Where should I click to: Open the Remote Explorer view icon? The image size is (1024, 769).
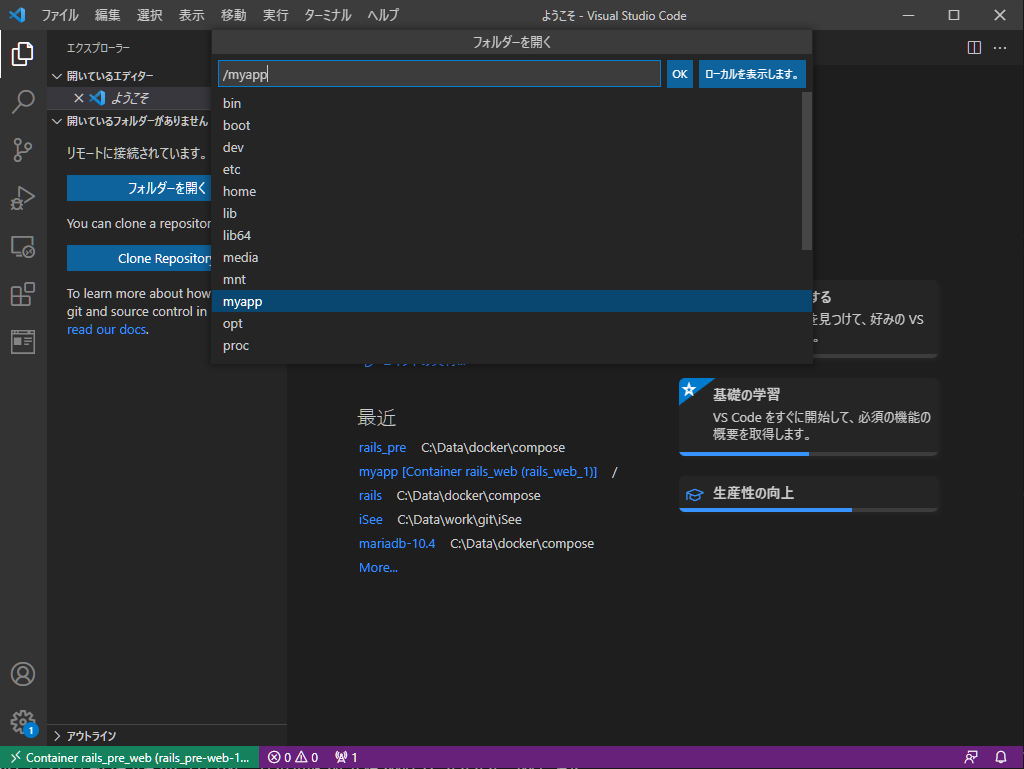click(23, 246)
